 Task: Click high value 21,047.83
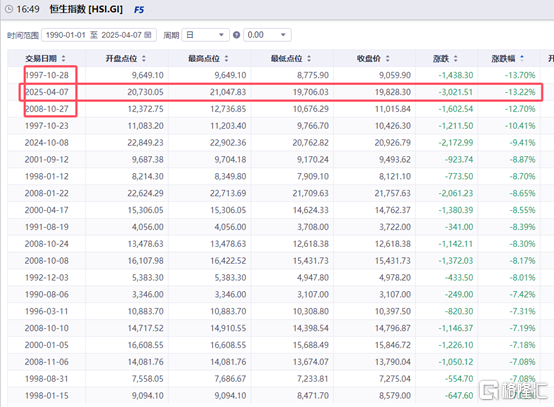(228, 92)
